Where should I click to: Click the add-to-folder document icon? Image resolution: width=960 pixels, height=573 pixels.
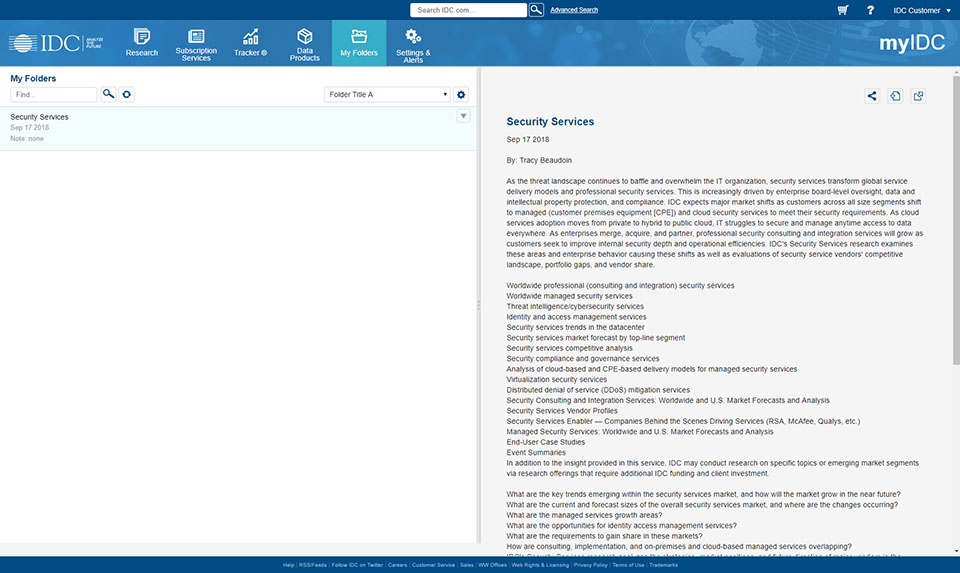pos(895,96)
